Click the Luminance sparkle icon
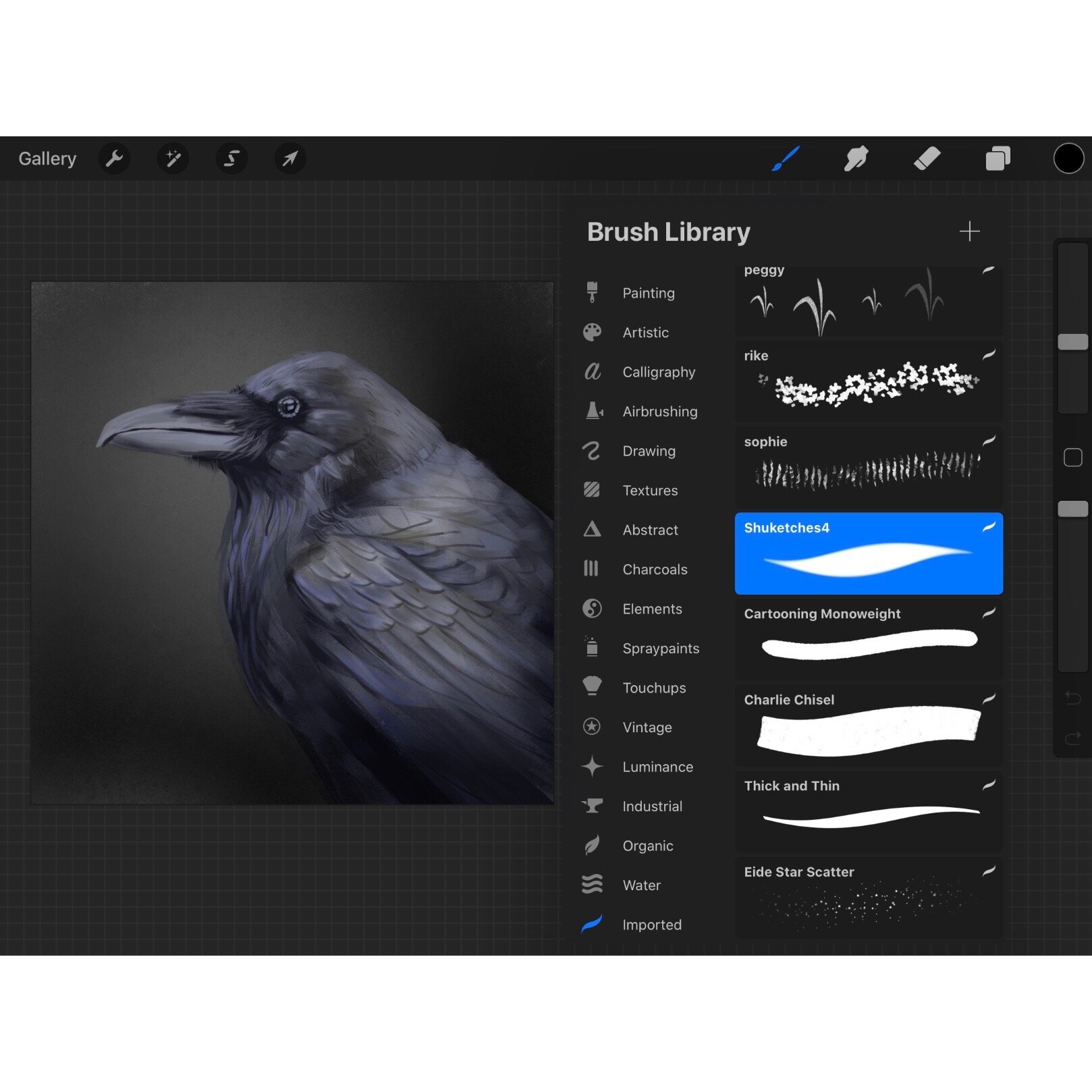Screen dimensions: 1092x1092 click(x=592, y=766)
